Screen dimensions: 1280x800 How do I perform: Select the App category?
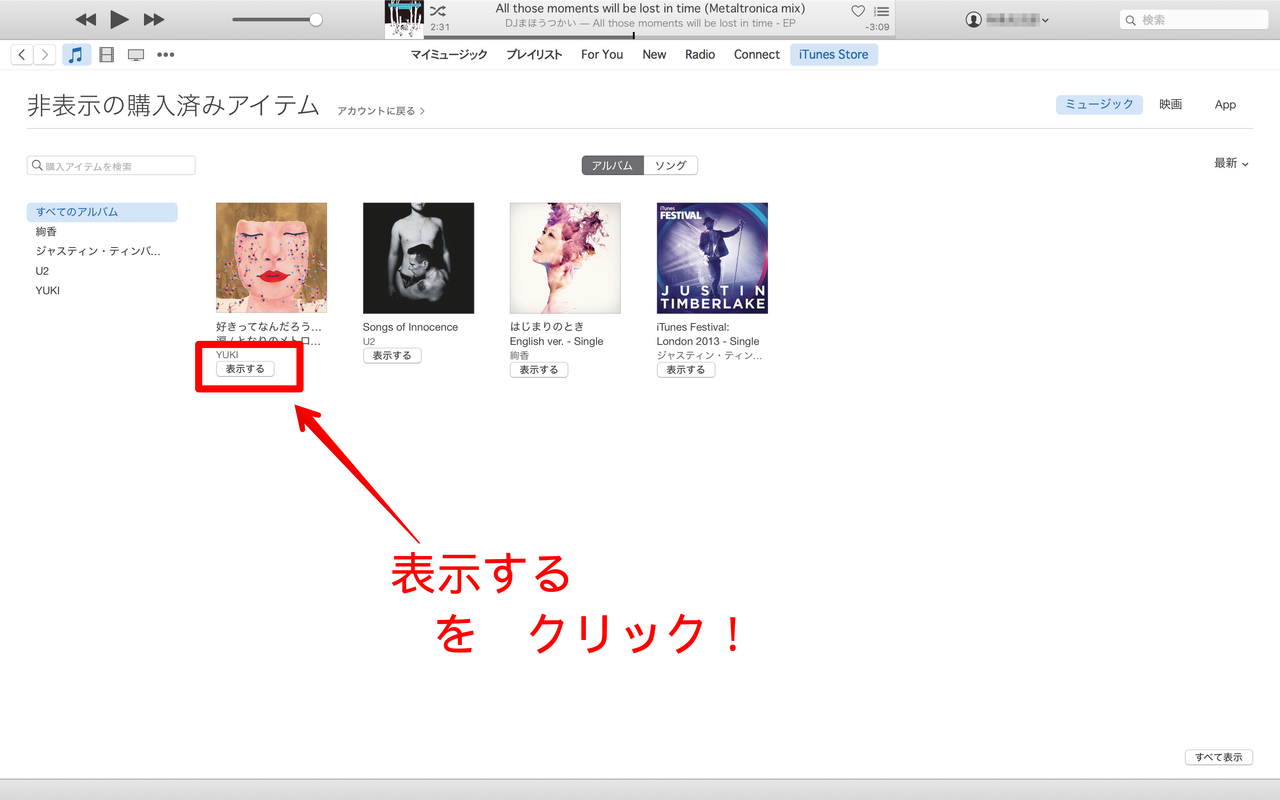click(x=1225, y=104)
